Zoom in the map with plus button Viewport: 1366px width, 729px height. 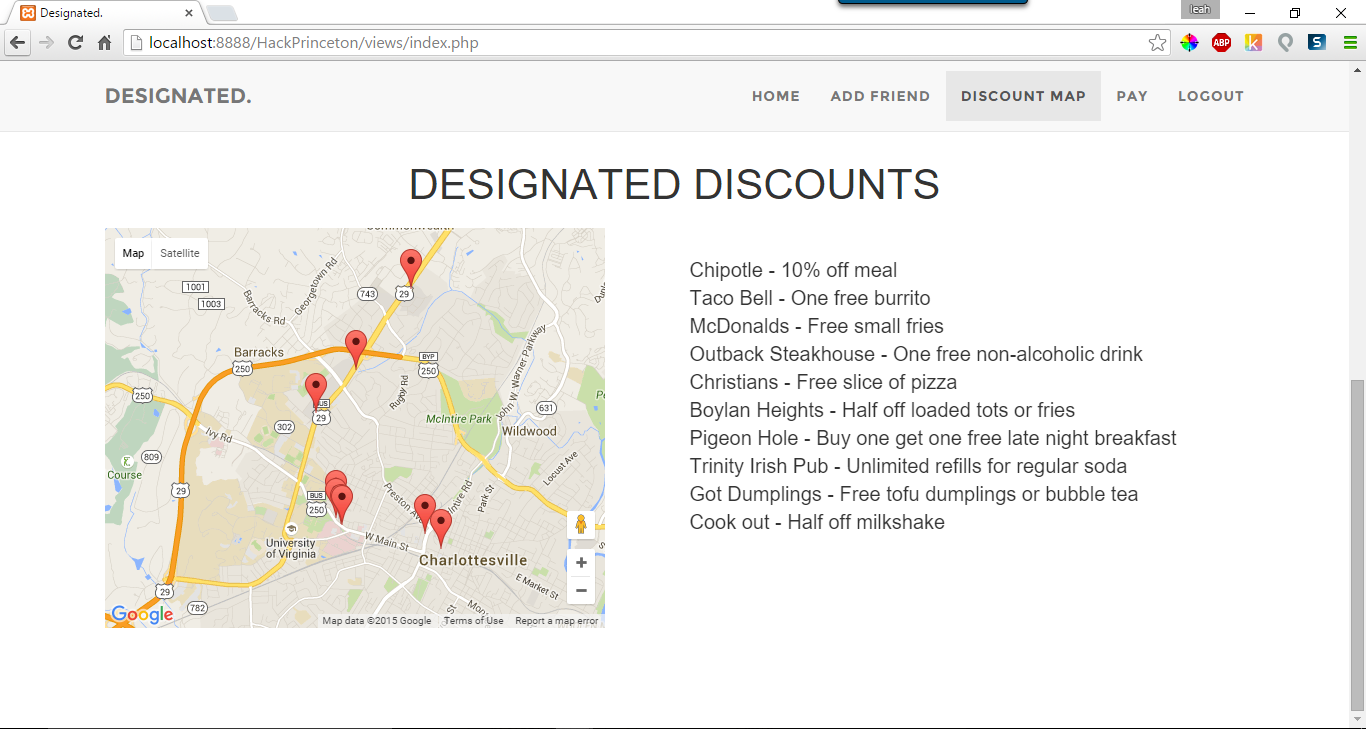tap(581, 563)
